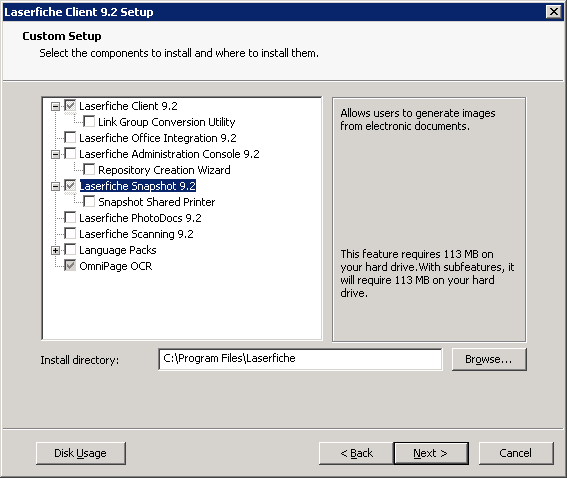Uncheck the OmniPage OCR checkbox

[70, 265]
